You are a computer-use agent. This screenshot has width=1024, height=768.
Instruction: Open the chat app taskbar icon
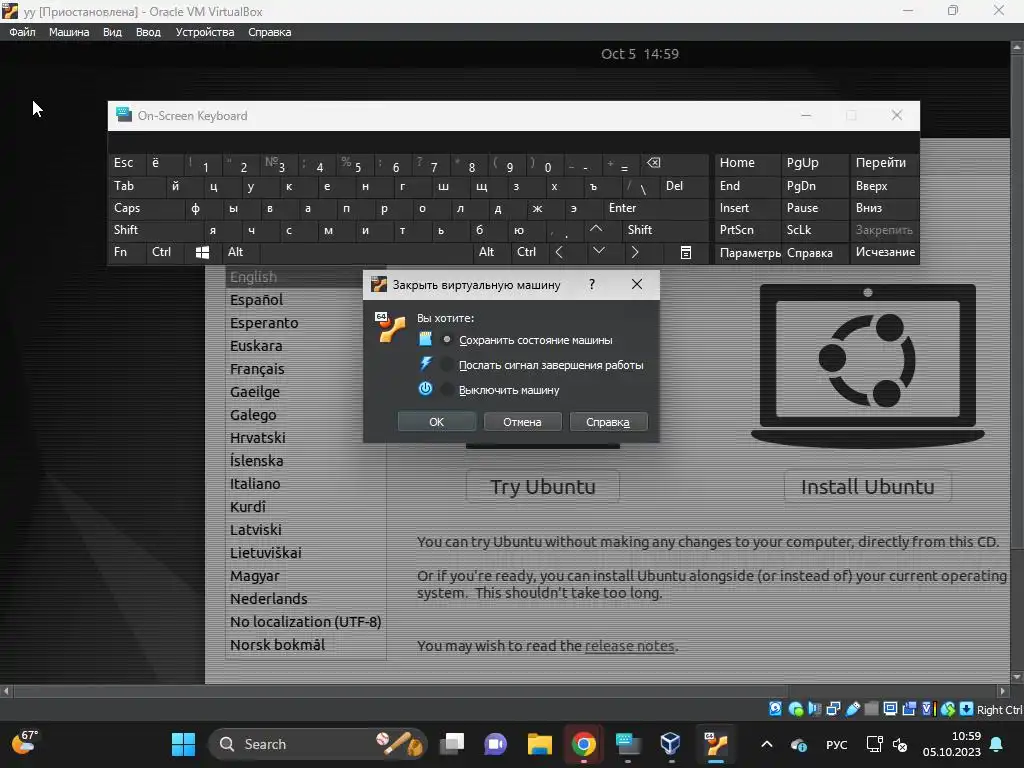click(496, 744)
